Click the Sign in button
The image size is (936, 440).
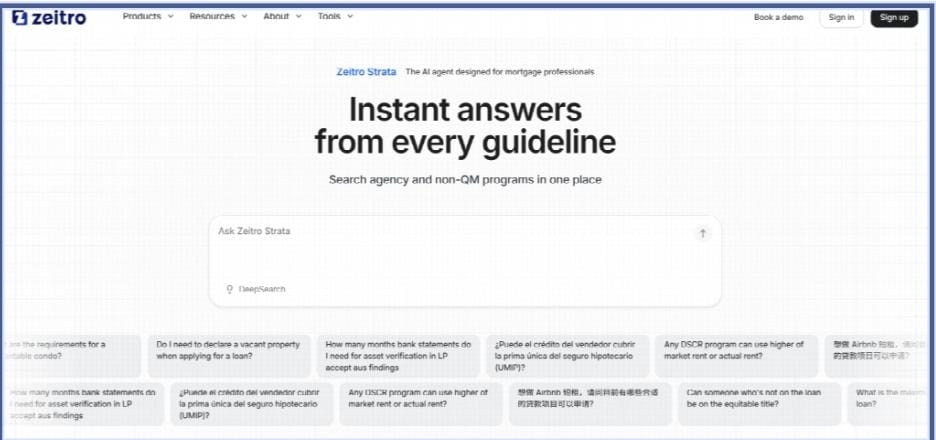click(x=841, y=17)
